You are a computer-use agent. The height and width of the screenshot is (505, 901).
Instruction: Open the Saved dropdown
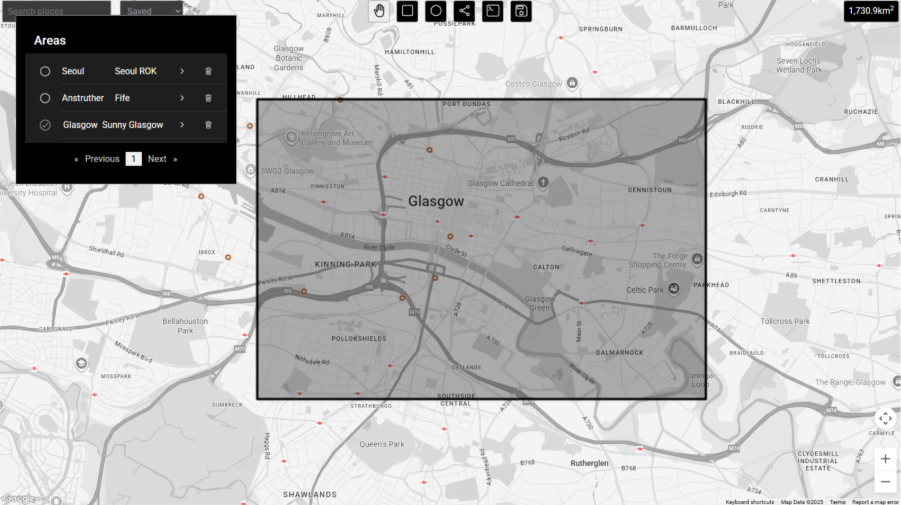pyautogui.click(x=152, y=10)
